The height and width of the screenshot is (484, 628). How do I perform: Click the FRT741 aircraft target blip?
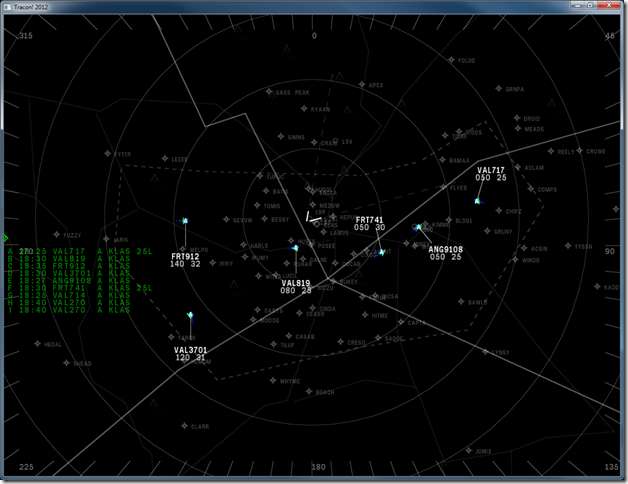(x=382, y=252)
